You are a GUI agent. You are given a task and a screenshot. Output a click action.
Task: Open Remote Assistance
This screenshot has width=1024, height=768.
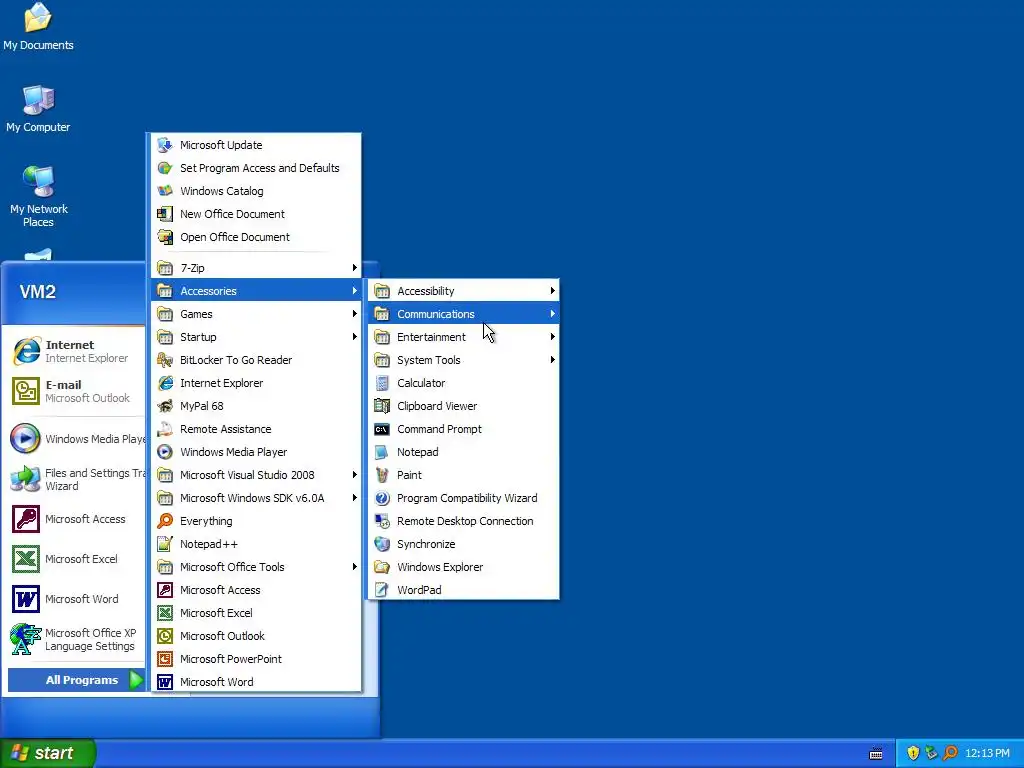point(256,429)
